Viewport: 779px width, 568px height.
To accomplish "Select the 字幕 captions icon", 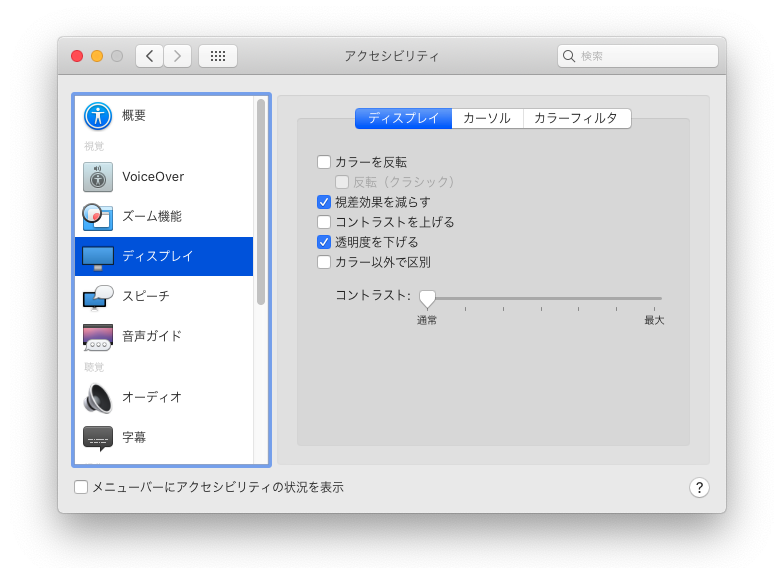I will [x=98, y=437].
